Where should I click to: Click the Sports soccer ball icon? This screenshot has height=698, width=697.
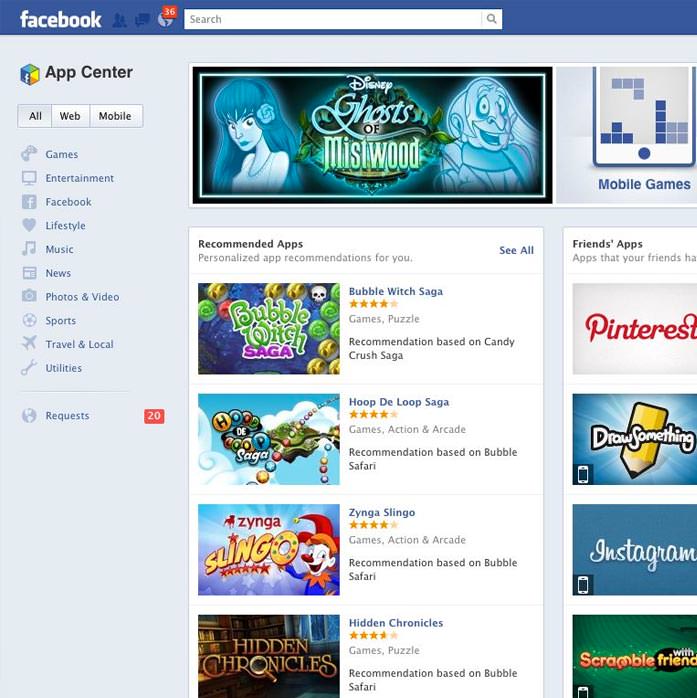click(29, 320)
